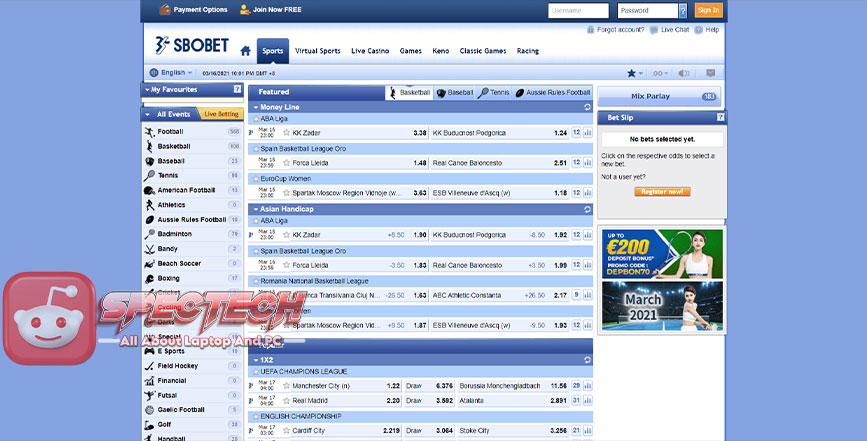This screenshot has width=867, height=441.
Task: Select Football sport icon in sidebar
Action: click(x=149, y=132)
